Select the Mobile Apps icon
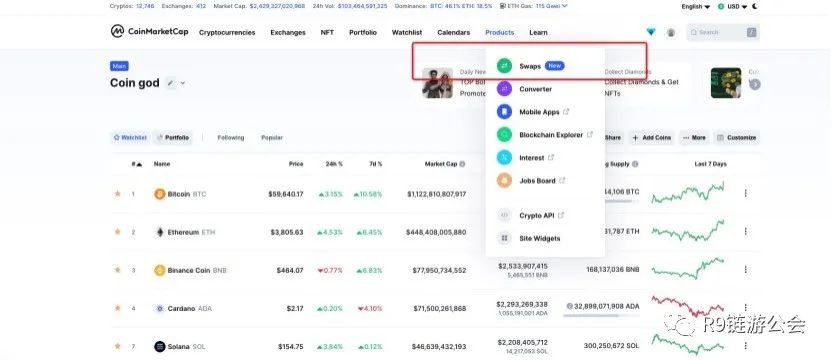 (504, 112)
